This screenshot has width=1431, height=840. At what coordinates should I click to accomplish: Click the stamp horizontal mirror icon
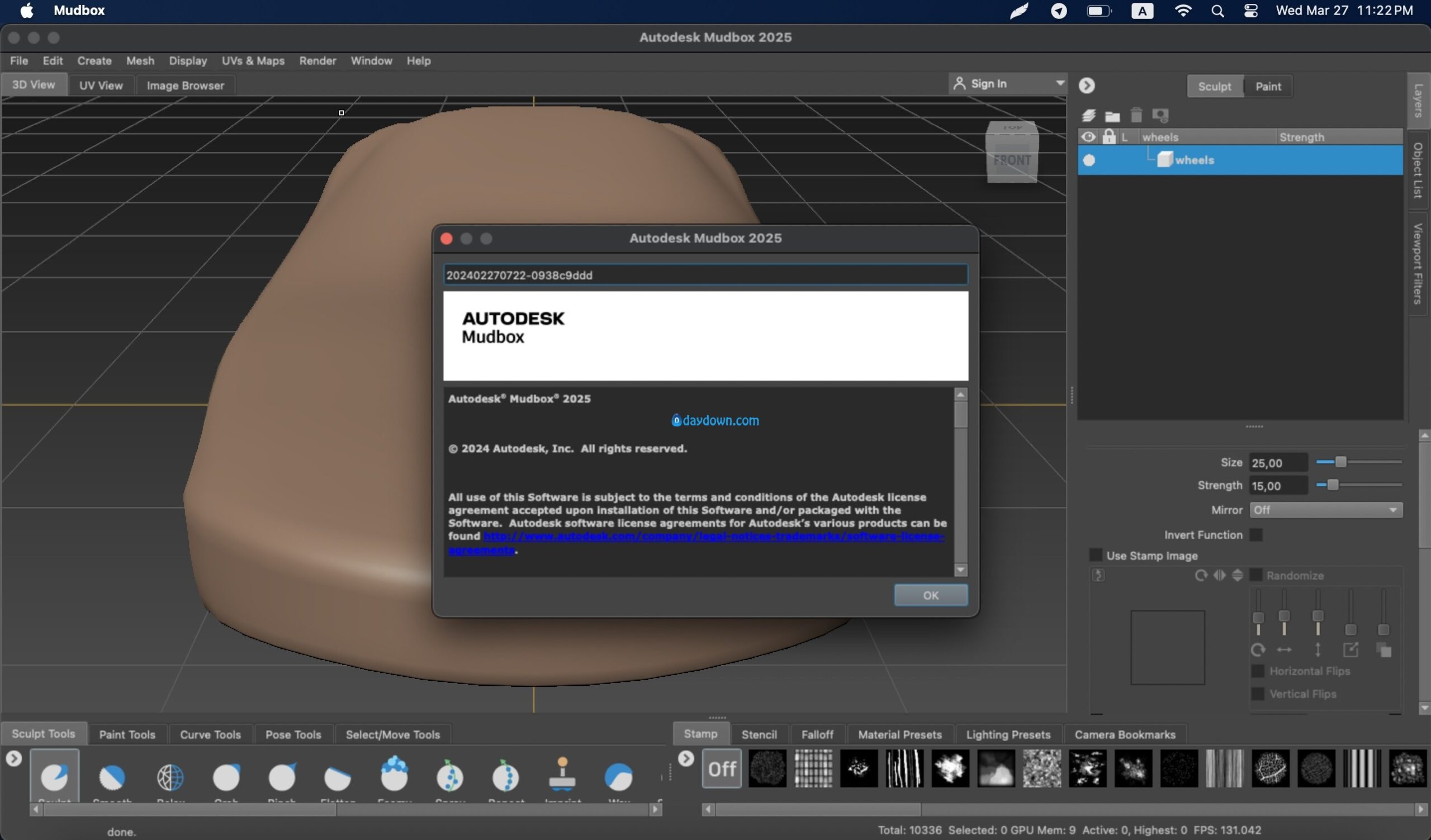pyautogui.click(x=1220, y=576)
